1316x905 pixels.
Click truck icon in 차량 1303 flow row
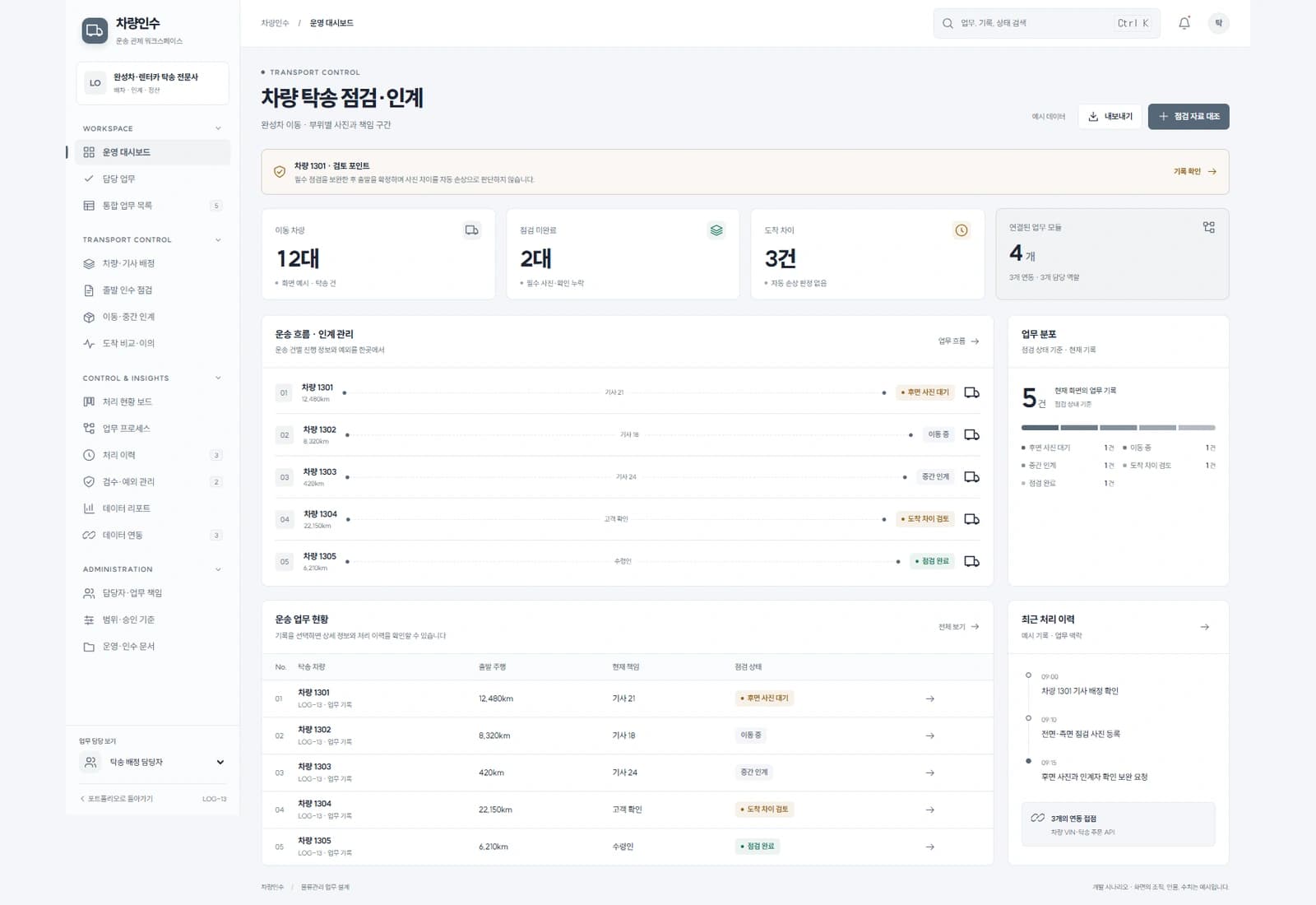click(971, 477)
